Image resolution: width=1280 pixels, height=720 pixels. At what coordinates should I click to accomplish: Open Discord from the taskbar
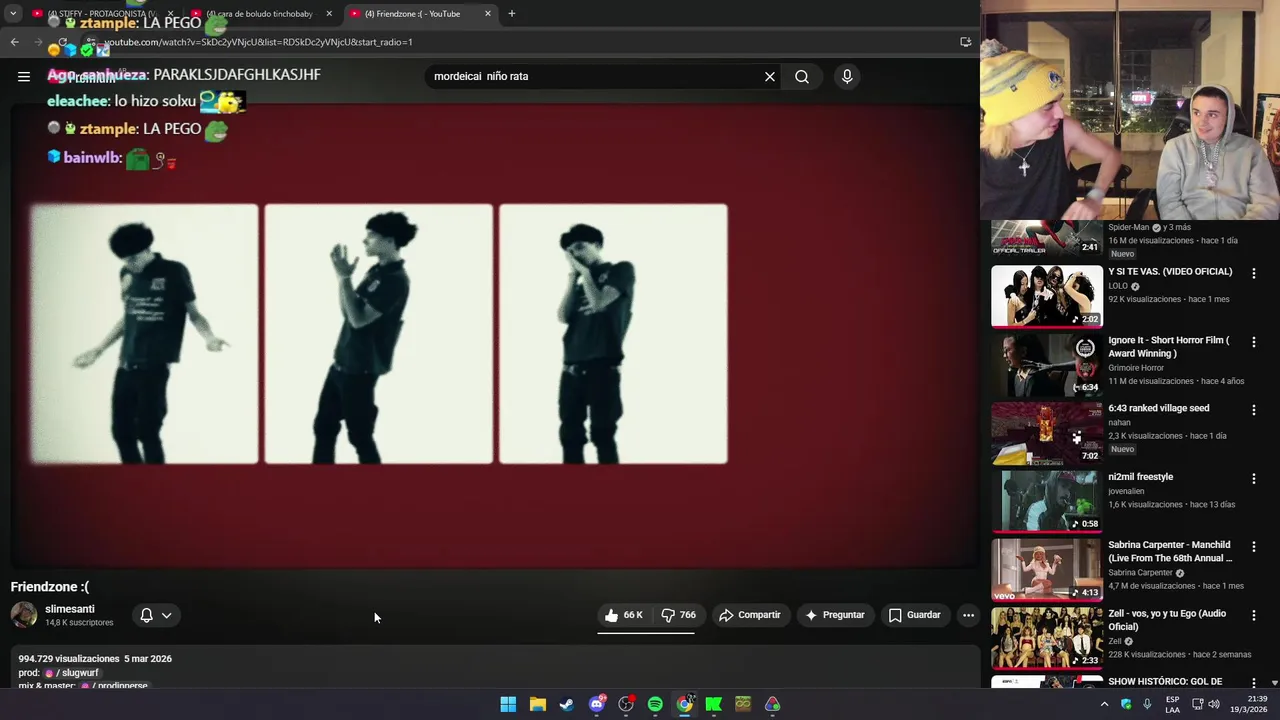click(x=597, y=704)
